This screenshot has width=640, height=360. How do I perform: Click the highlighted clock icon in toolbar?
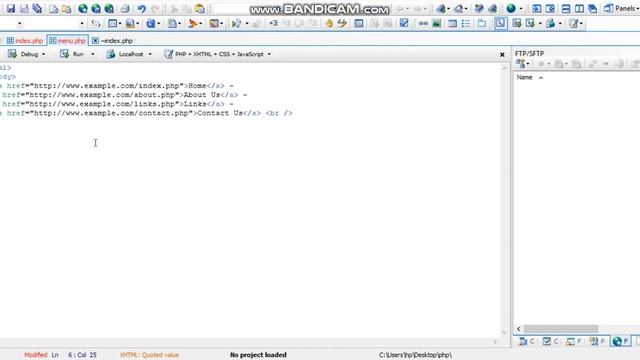point(500,24)
